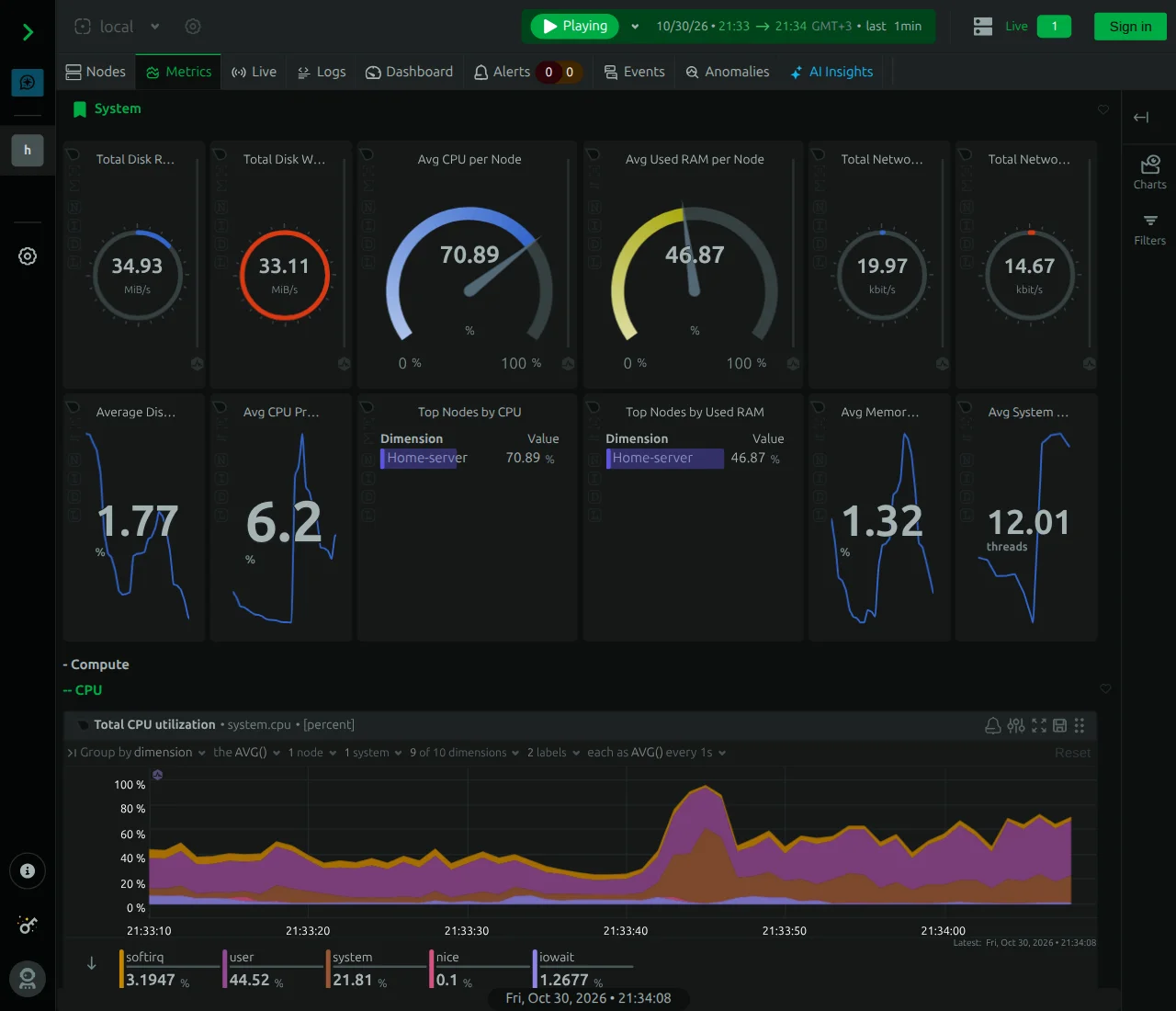1176x1011 pixels.
Task: Open the 1 node selector dropdown
Action: pyautogui.click(x=312, y=753)
